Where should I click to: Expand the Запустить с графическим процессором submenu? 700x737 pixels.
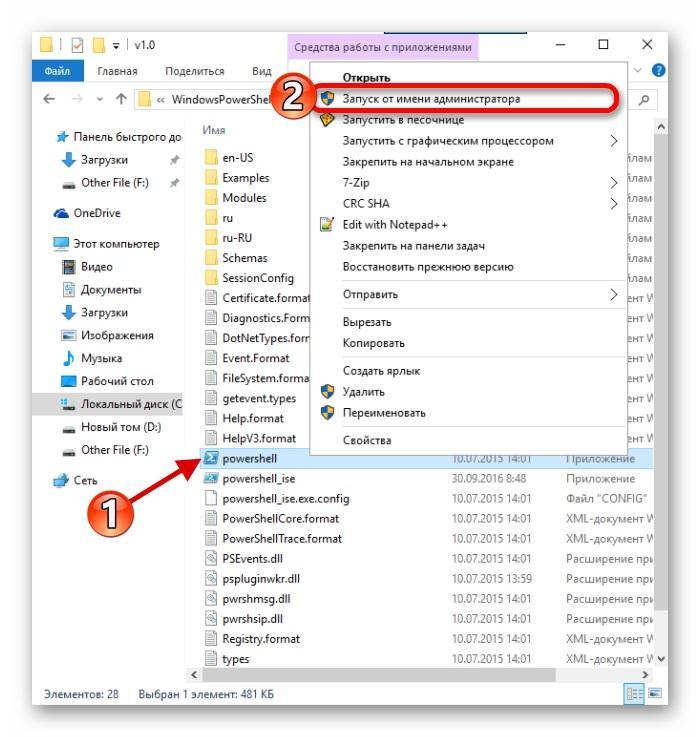613,141
